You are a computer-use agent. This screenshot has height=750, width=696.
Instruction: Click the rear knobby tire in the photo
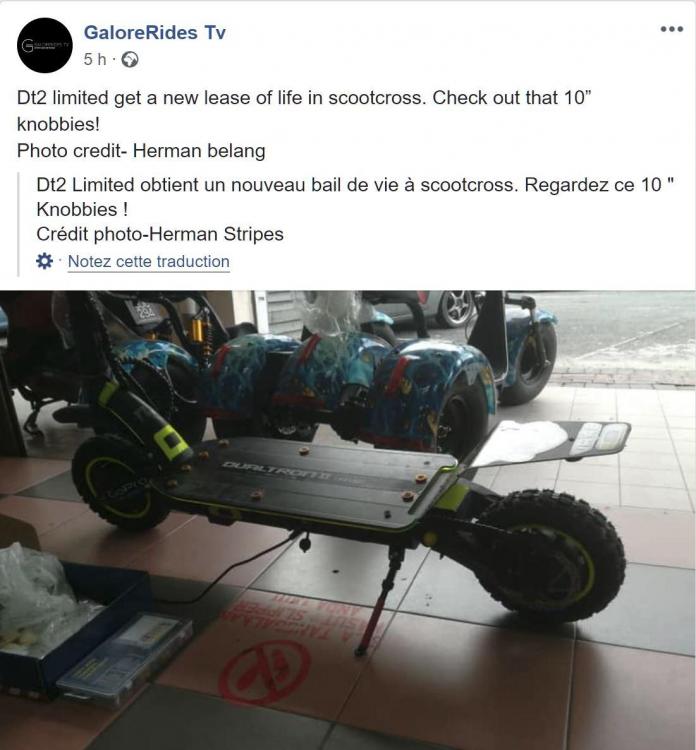coord(552,556)
